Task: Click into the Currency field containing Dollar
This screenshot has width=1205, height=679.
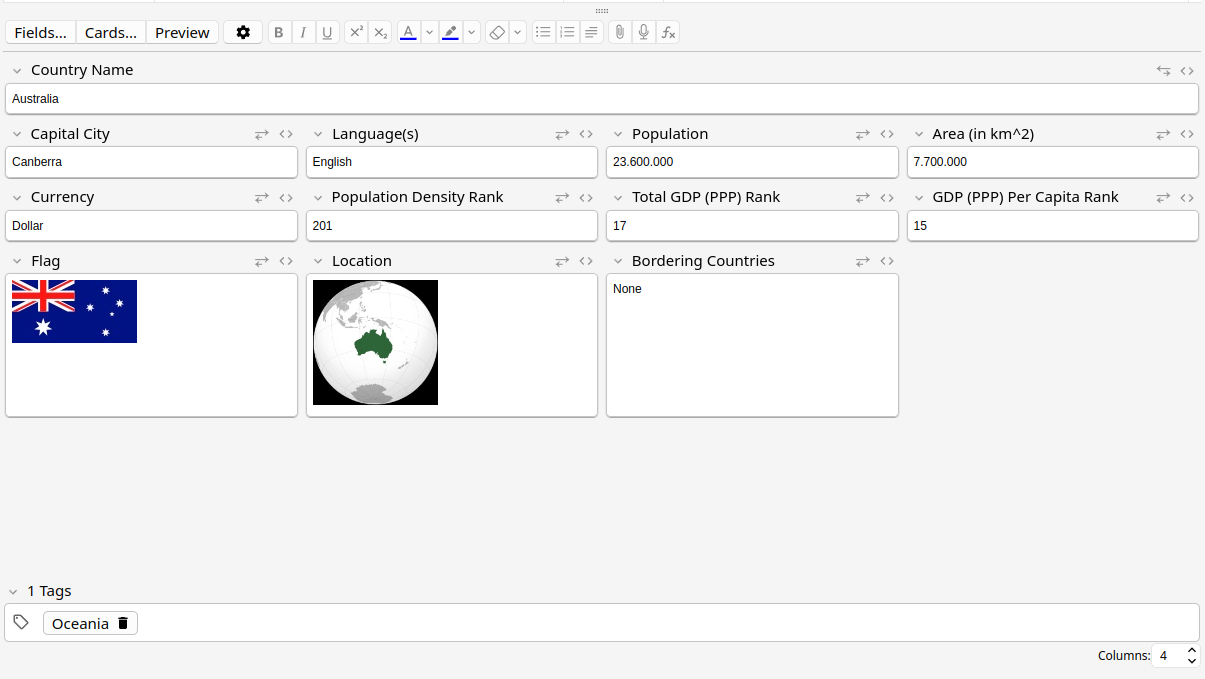Action: tap(151, 226)
